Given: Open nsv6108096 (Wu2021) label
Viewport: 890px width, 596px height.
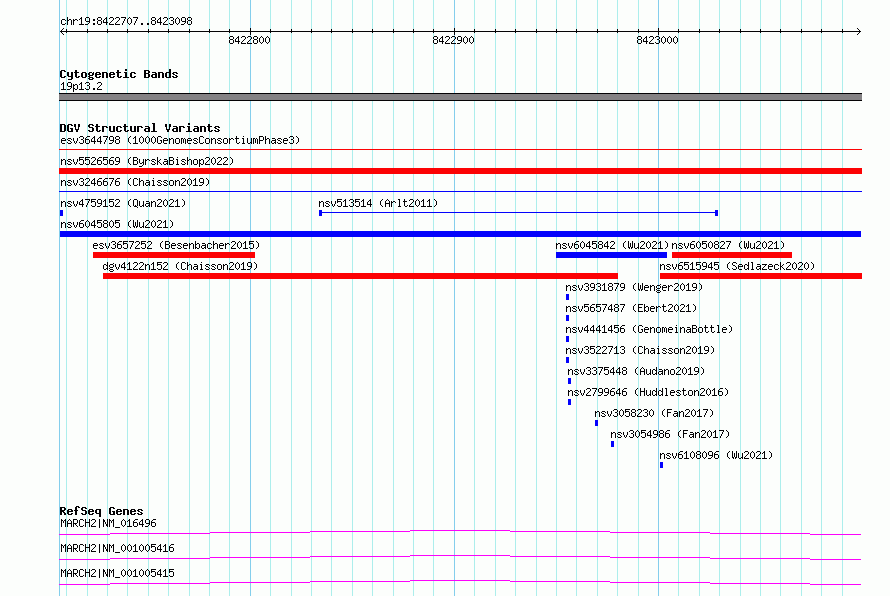Looking at the screenshot, I should click(716, 455).
